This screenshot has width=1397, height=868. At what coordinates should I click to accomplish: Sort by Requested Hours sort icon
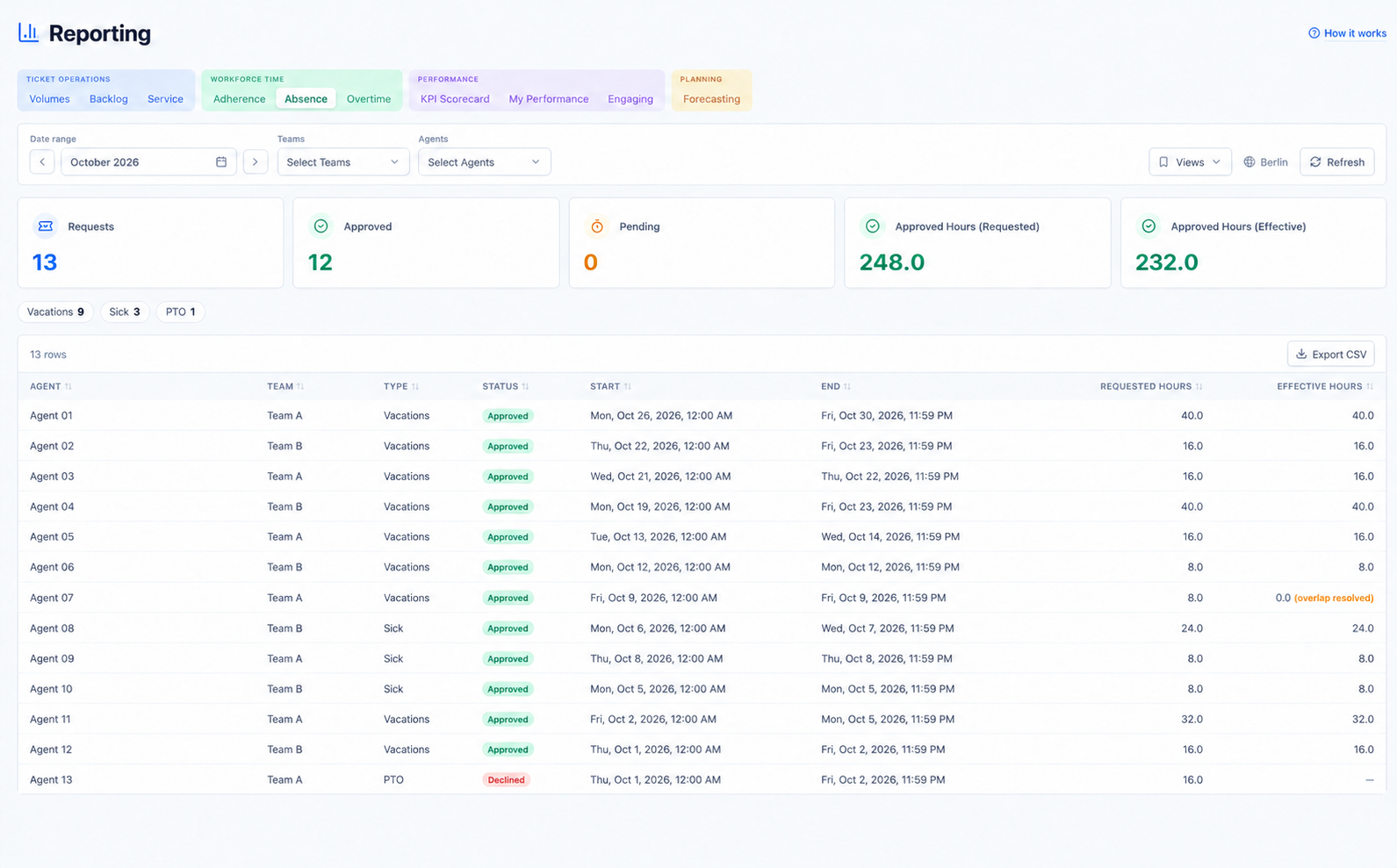pos(1199,387)
